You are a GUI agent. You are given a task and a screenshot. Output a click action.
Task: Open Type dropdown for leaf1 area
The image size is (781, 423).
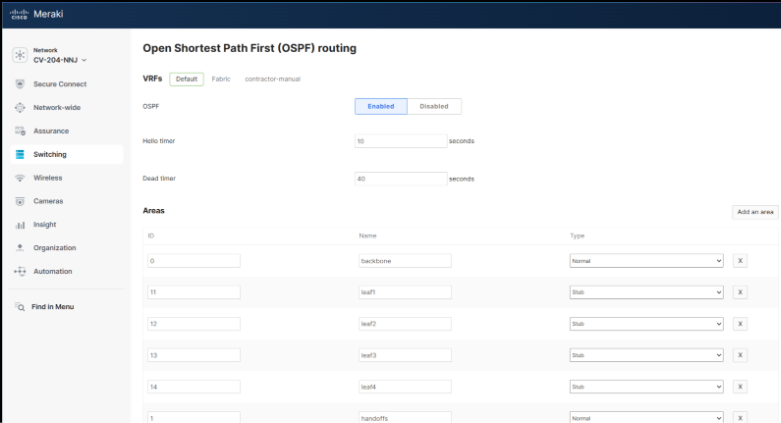pos(647,292)
